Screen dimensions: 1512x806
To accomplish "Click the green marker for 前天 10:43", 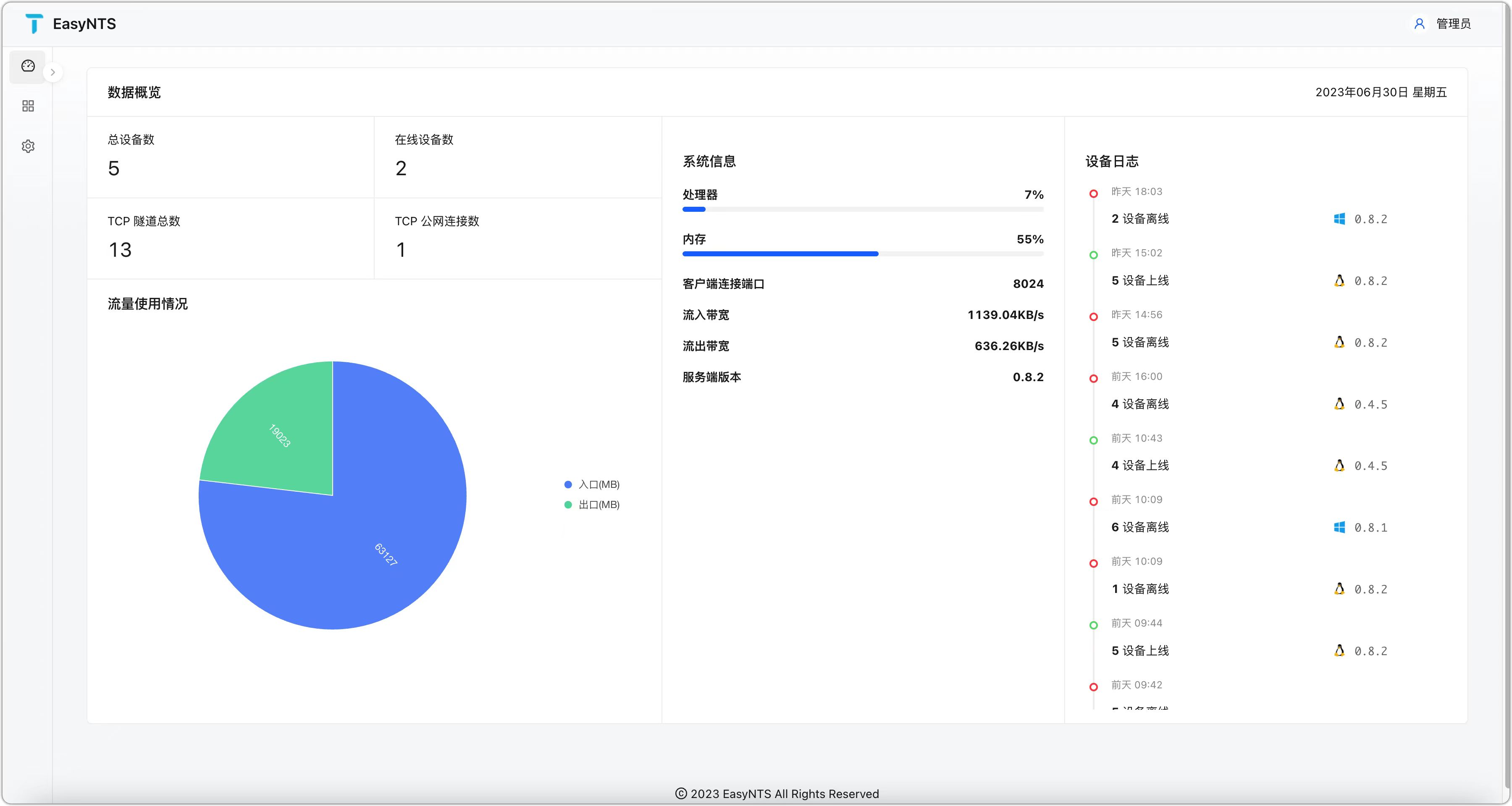I will coord(1094,440).
